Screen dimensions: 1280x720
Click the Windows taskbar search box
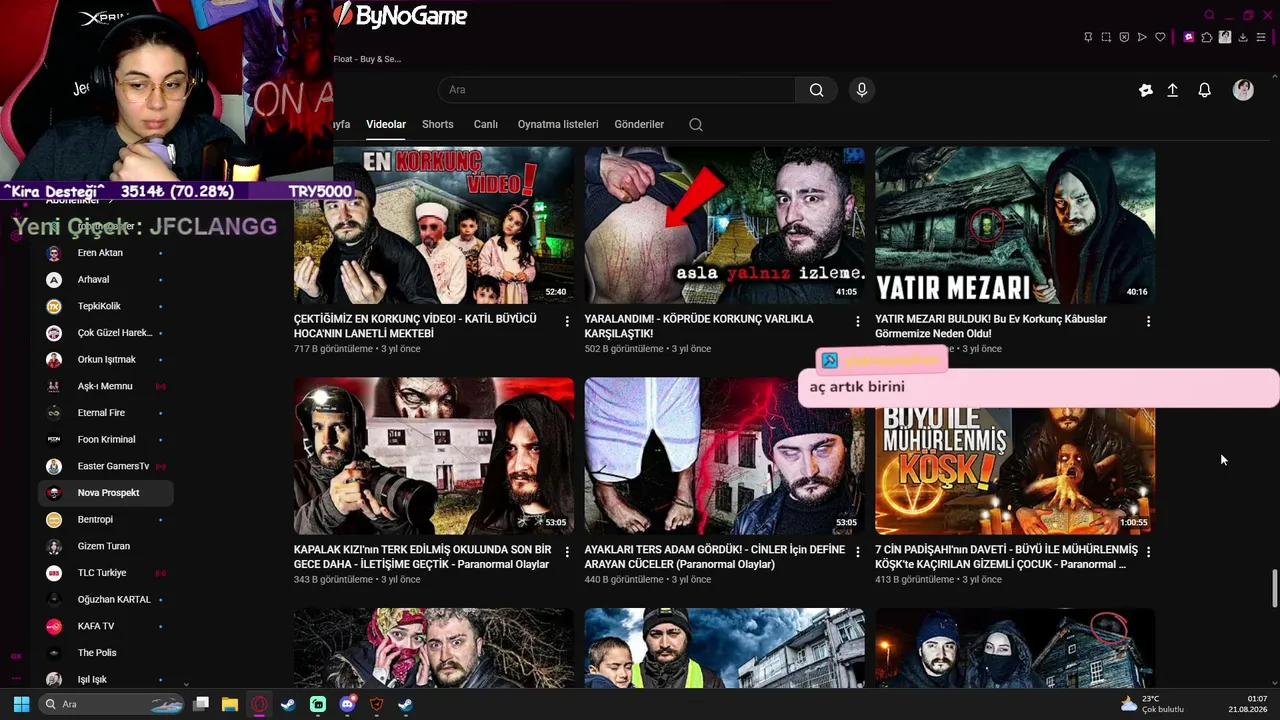112,704
